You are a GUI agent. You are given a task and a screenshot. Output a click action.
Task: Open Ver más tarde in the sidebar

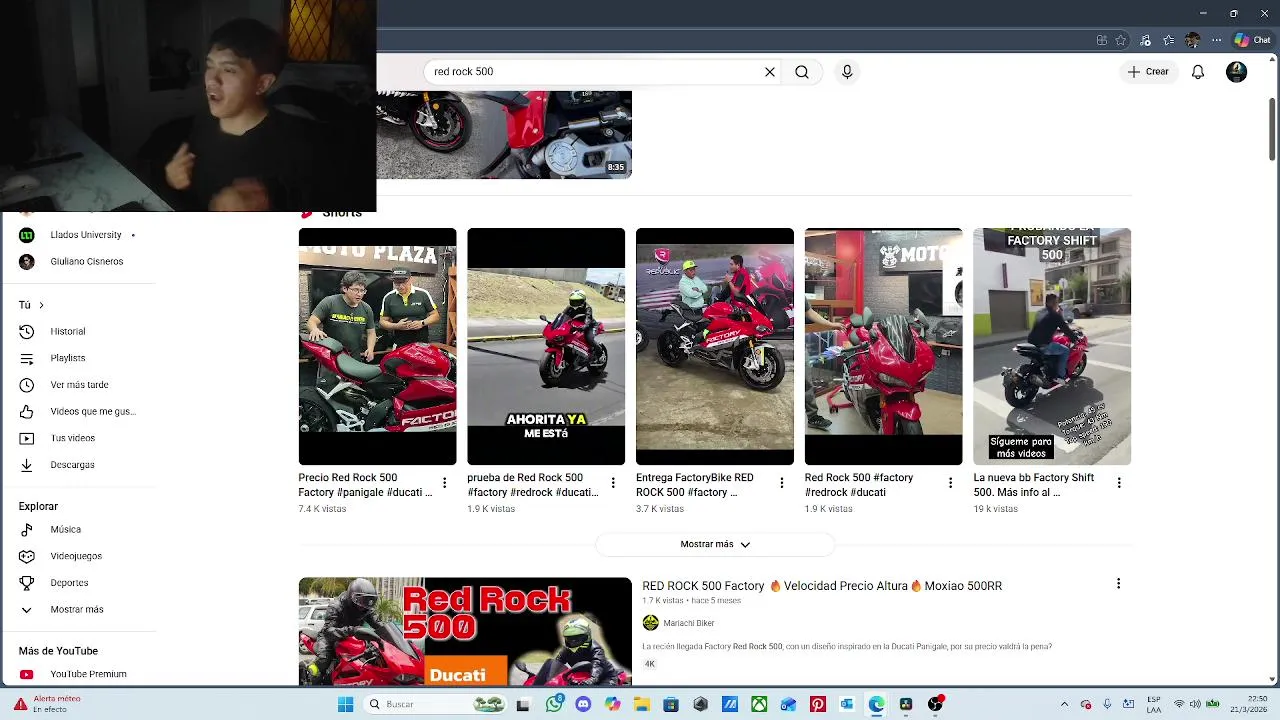(78, 385)
